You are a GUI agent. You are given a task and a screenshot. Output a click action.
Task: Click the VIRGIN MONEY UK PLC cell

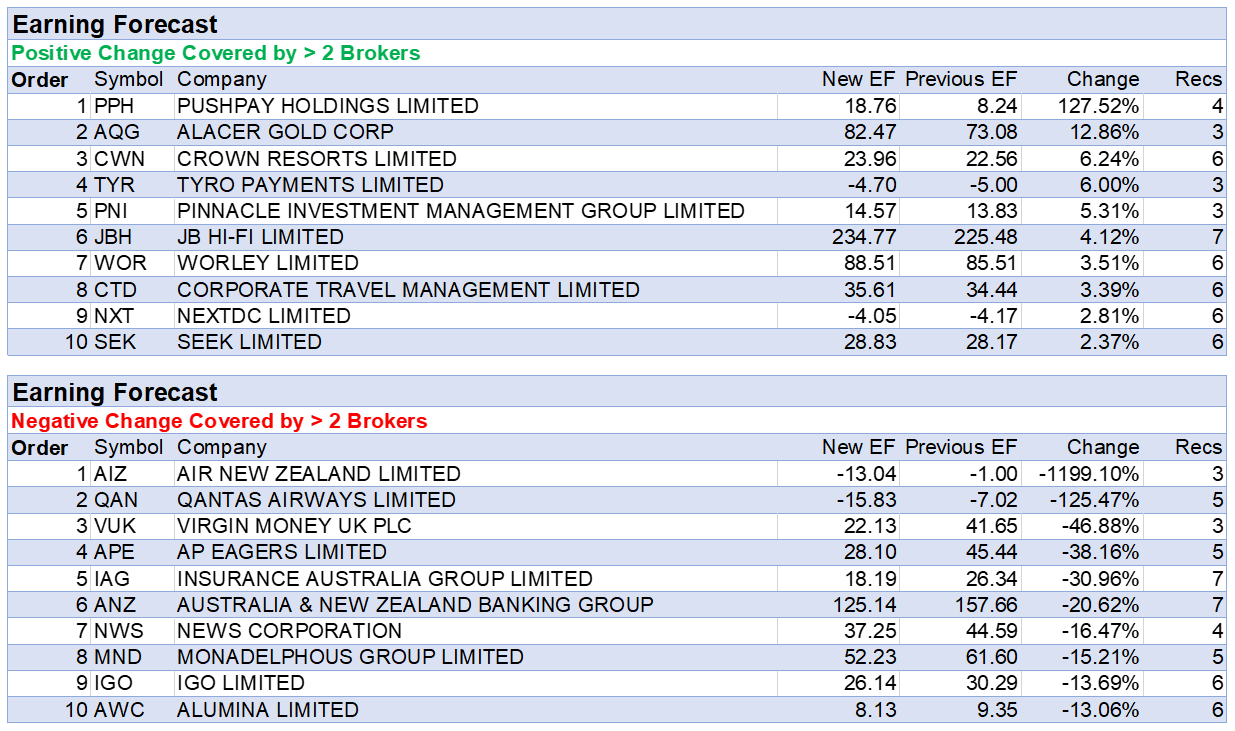pyautogui.click(x=294, y=526)
